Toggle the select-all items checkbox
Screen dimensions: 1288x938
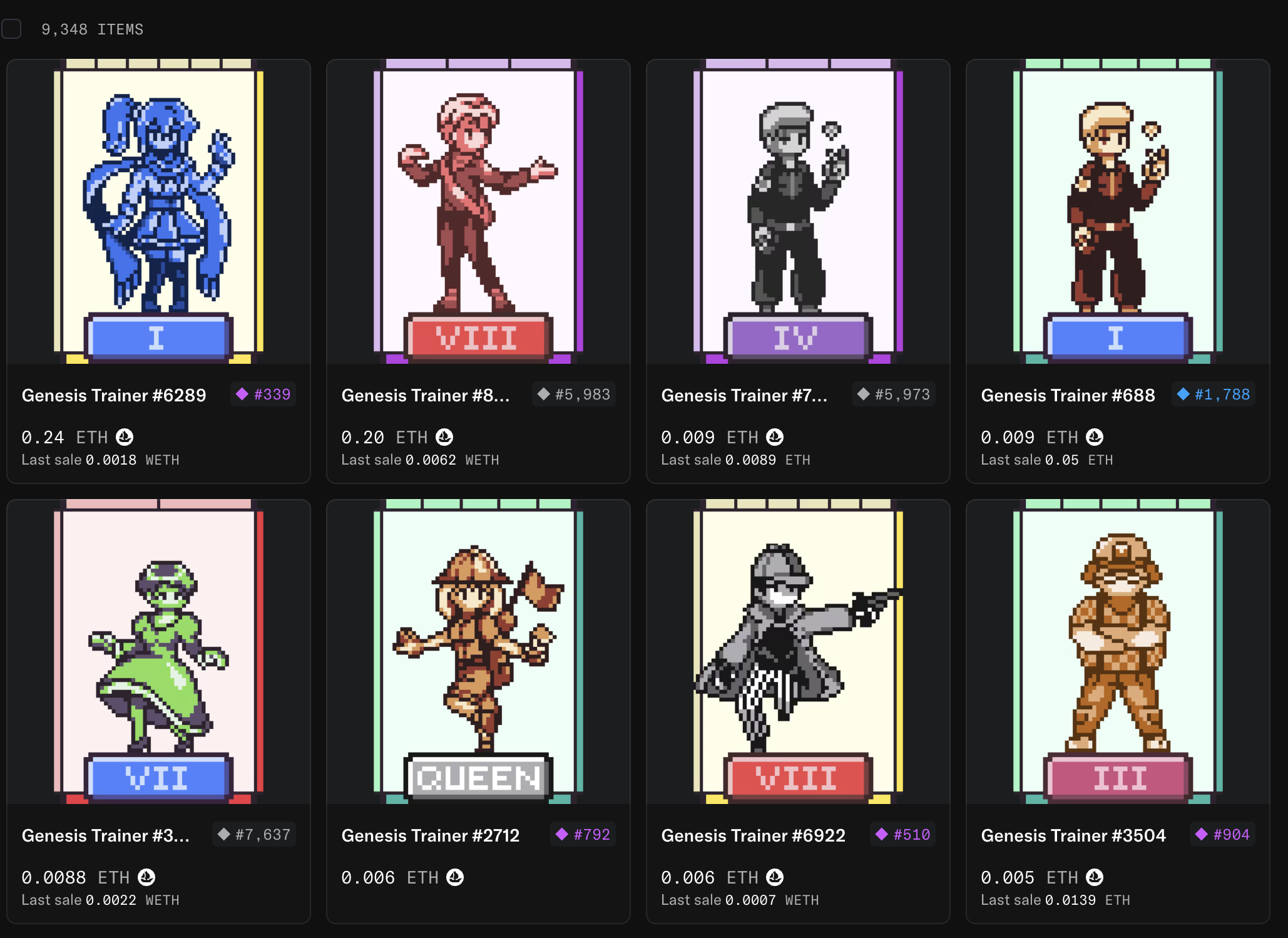click(11, 29)
